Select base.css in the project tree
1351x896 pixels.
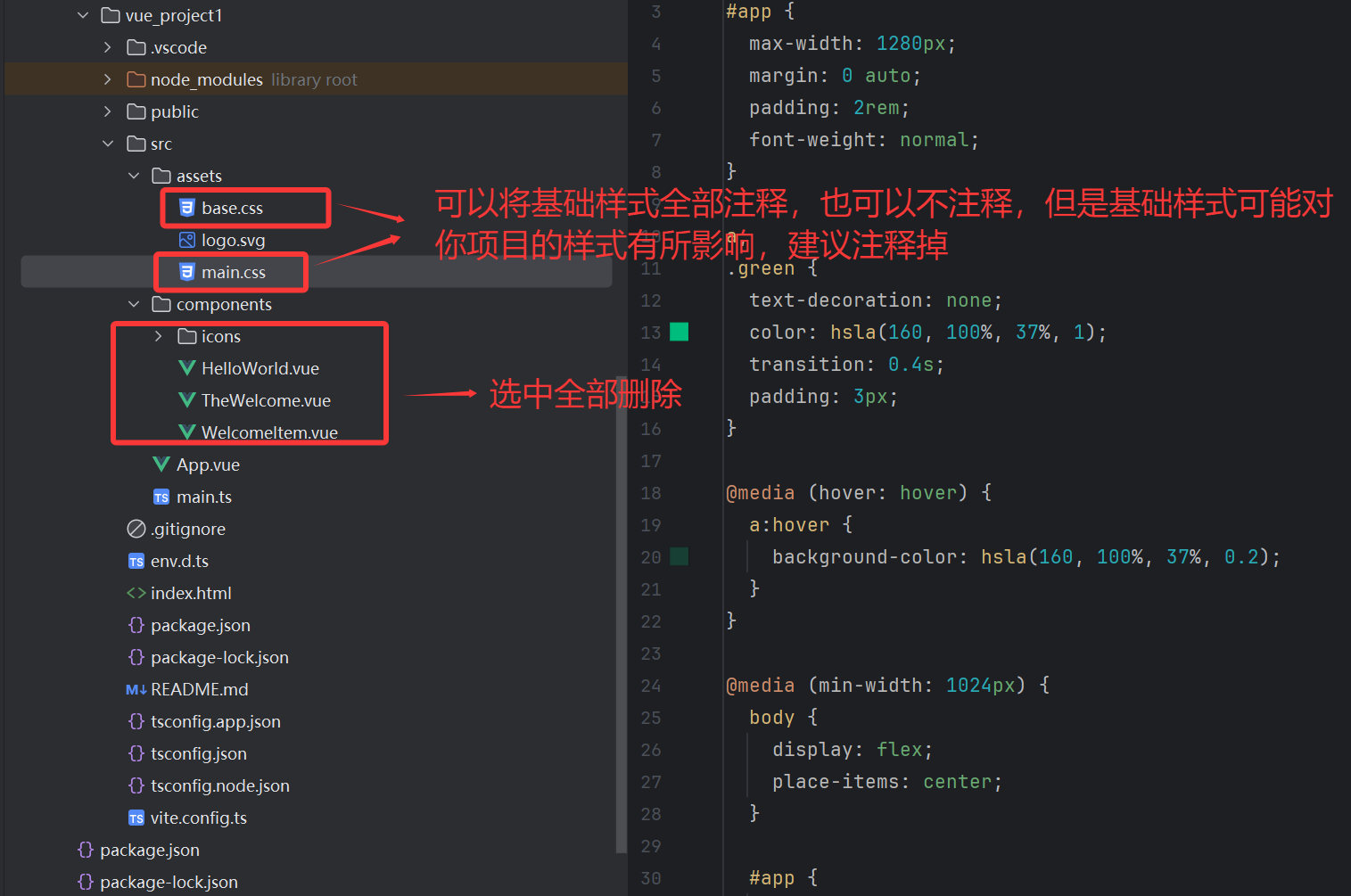click(x=232, y=208)
